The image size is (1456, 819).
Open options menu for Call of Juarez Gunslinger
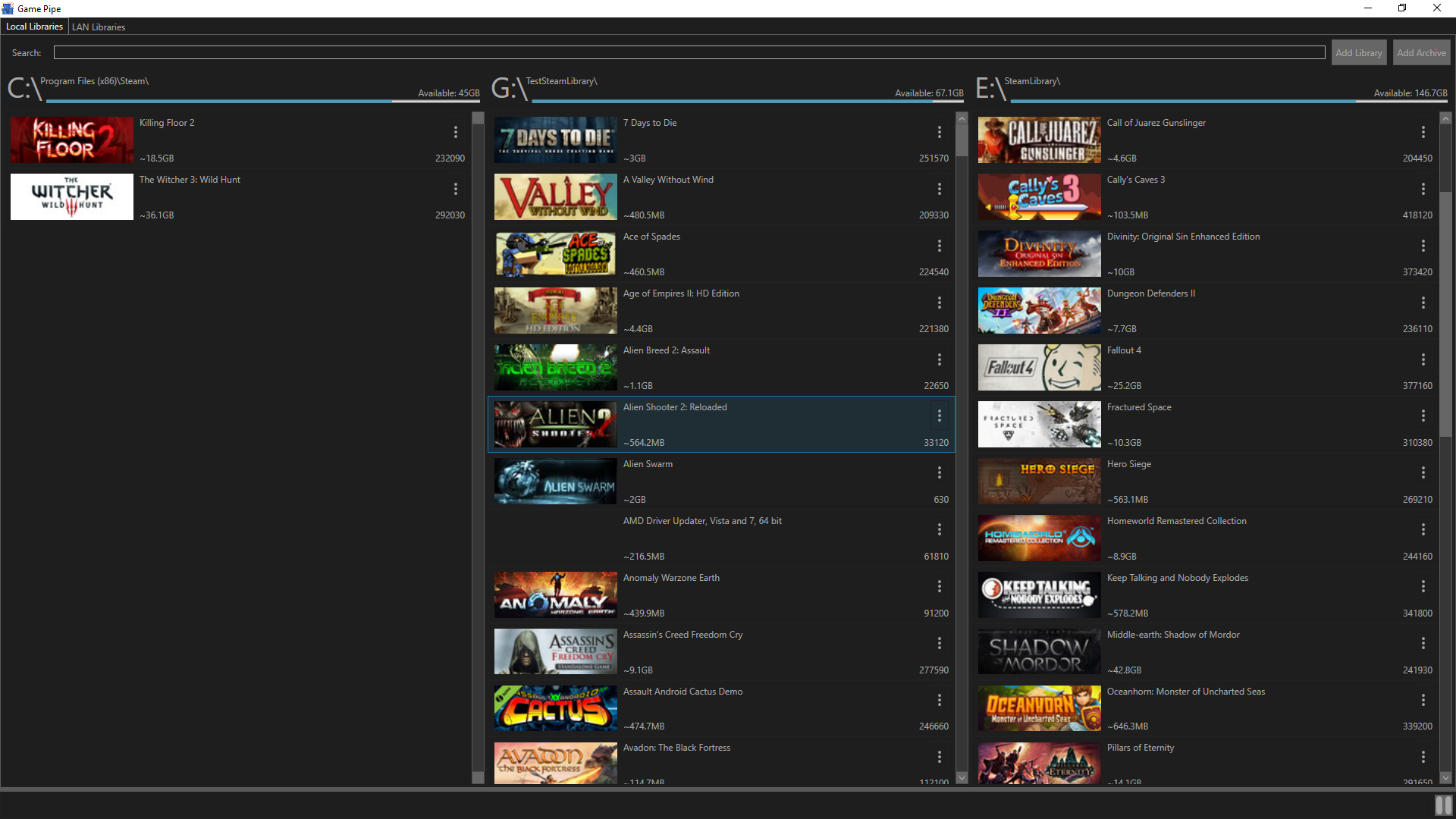[1423, 132]
